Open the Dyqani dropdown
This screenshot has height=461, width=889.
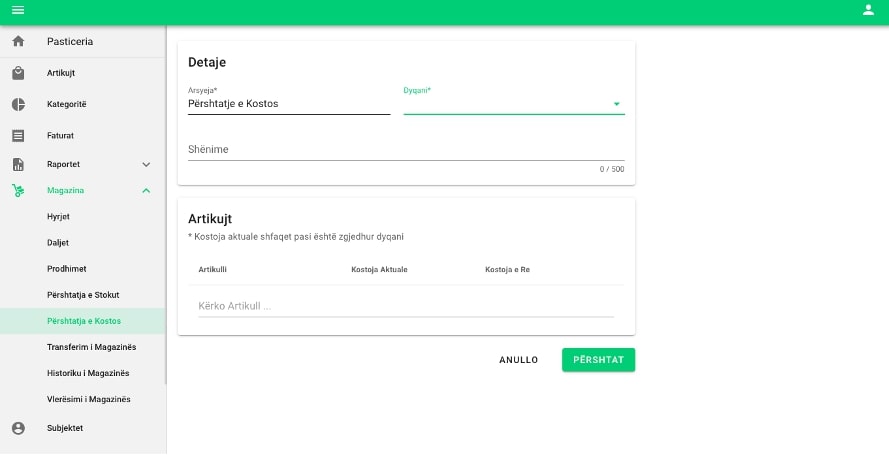(513, 104)
